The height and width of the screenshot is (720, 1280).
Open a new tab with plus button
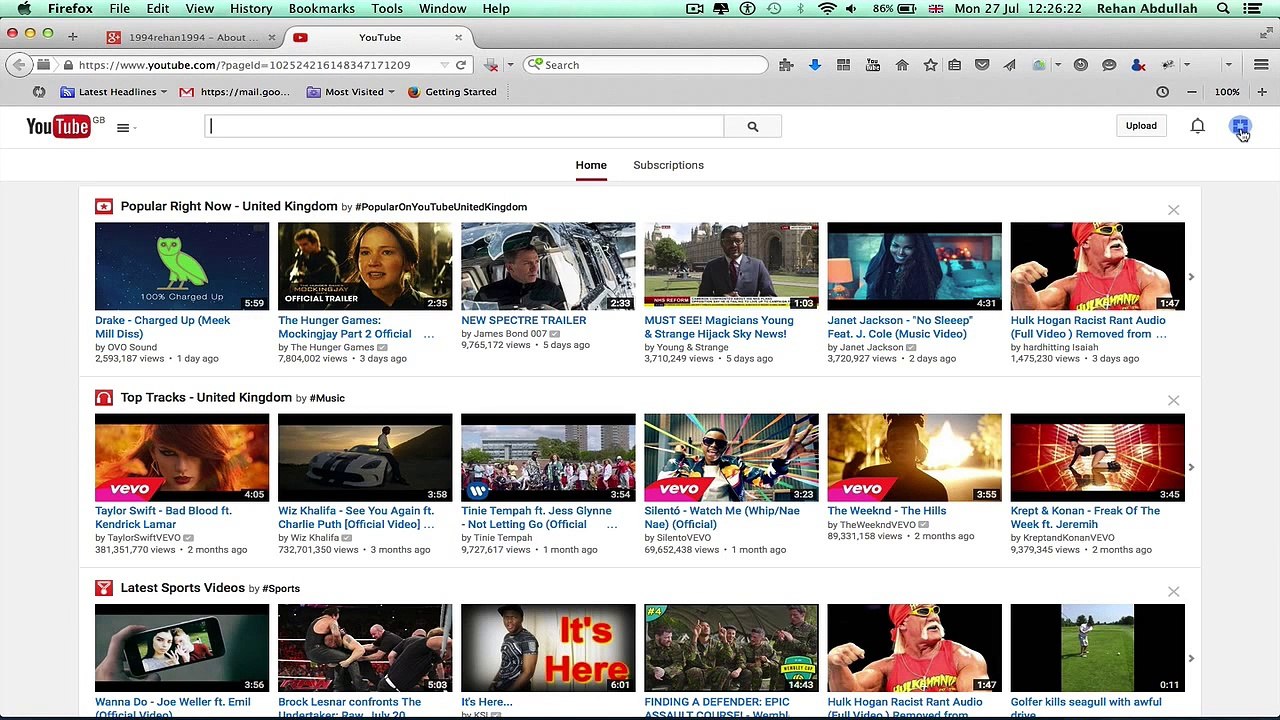pyautogui.click(x=73, y=37)
